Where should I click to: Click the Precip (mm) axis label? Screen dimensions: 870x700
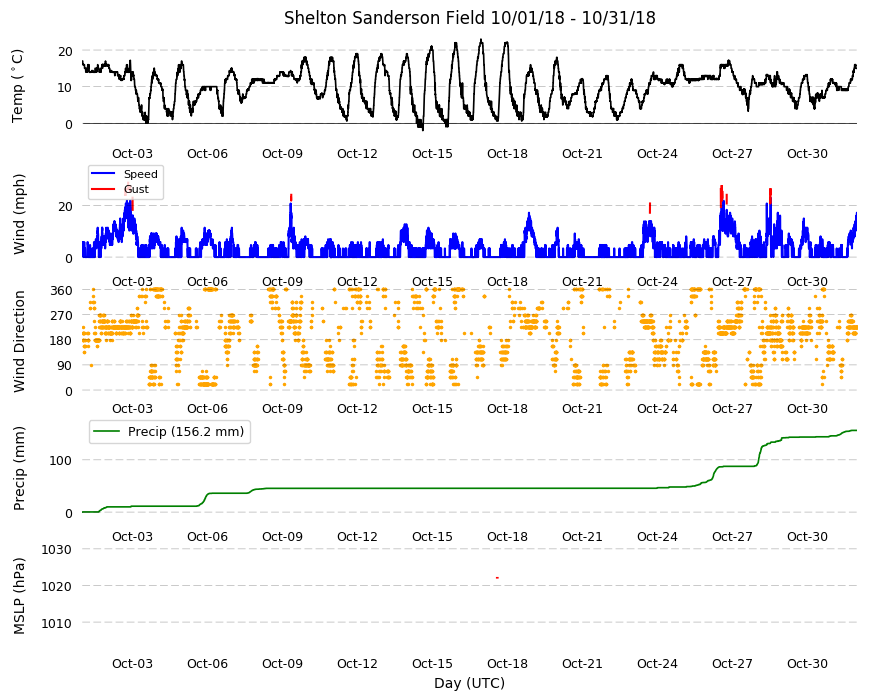tap(19, 468)
